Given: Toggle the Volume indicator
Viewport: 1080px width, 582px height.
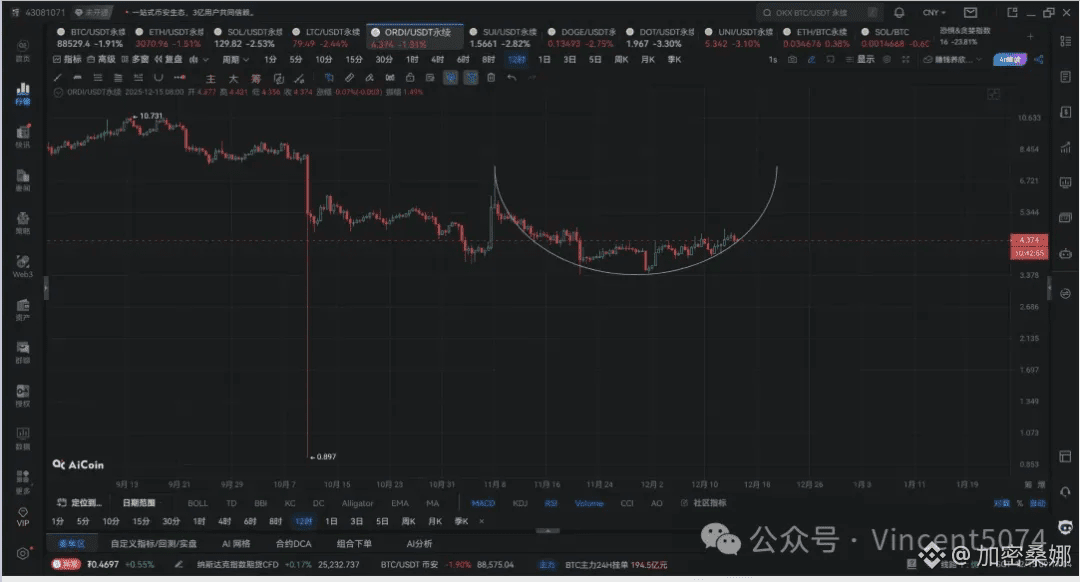Looking at the screenshot, I should 589,503.
